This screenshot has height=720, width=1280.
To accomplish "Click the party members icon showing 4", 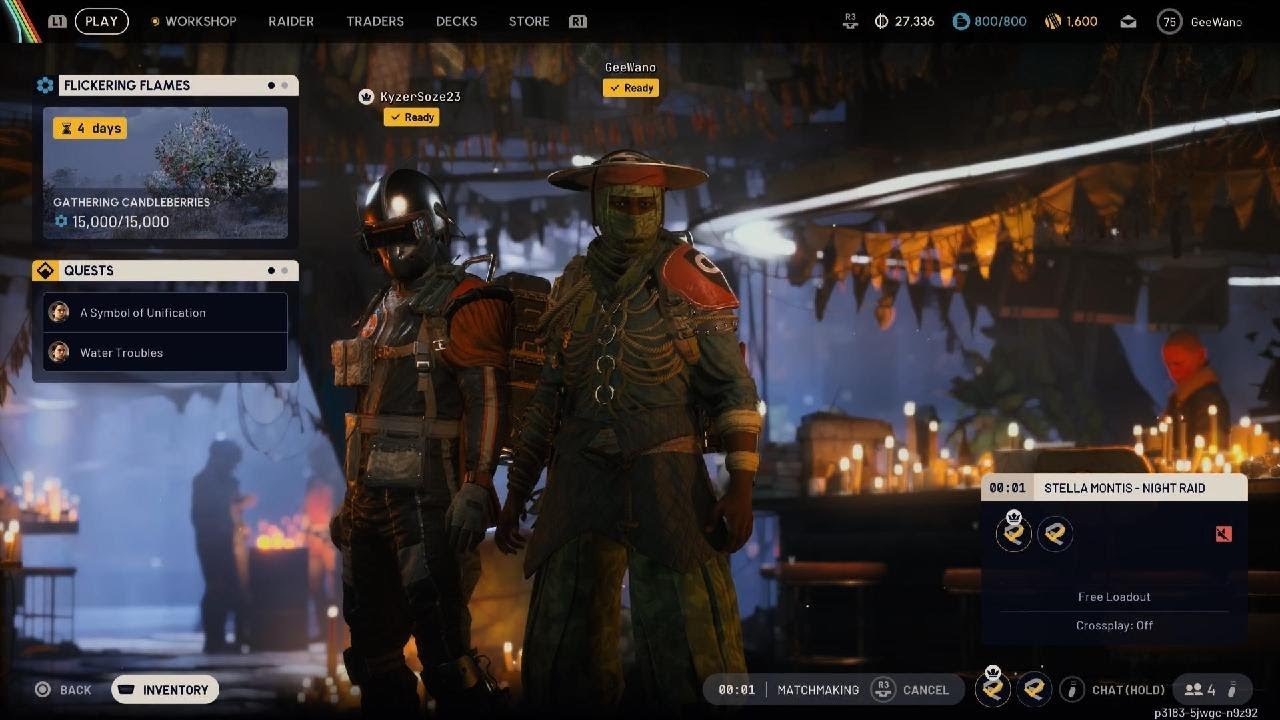I will pyautogui.click(x=1192, y=690).
